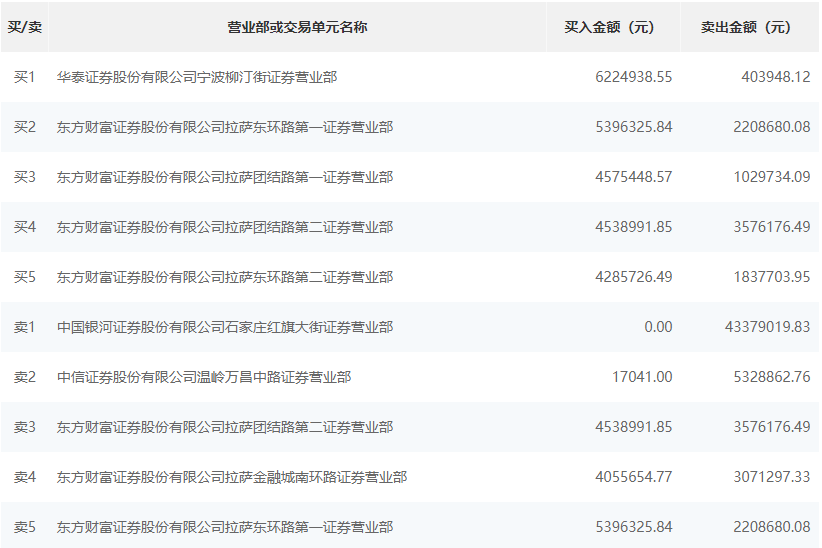
Task: Select 5396325.84 in the 卖5 row
Action: click(633, 527)
